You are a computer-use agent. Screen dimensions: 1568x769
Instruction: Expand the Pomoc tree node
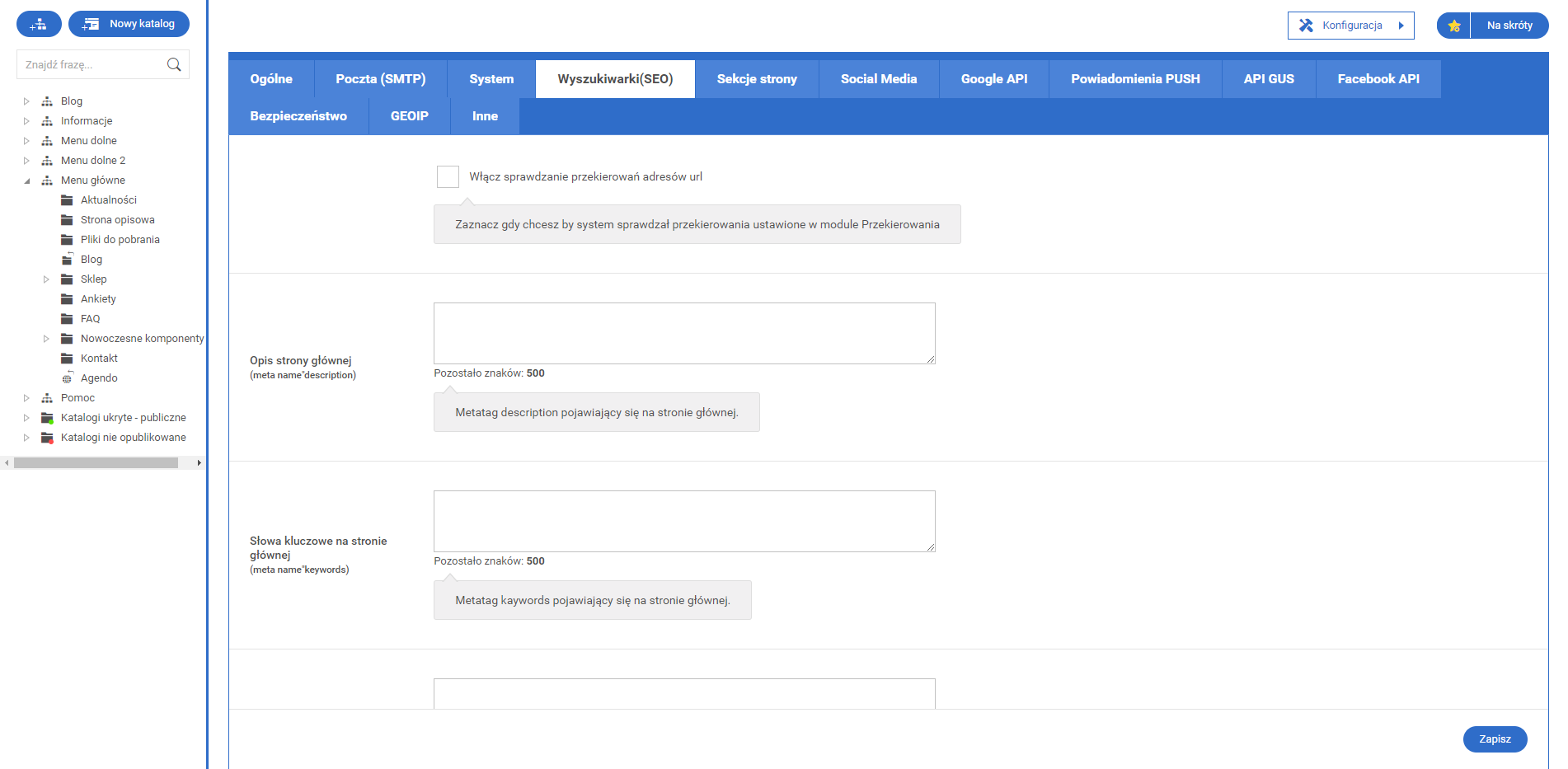pyautogui.click(x=26, y=398)
